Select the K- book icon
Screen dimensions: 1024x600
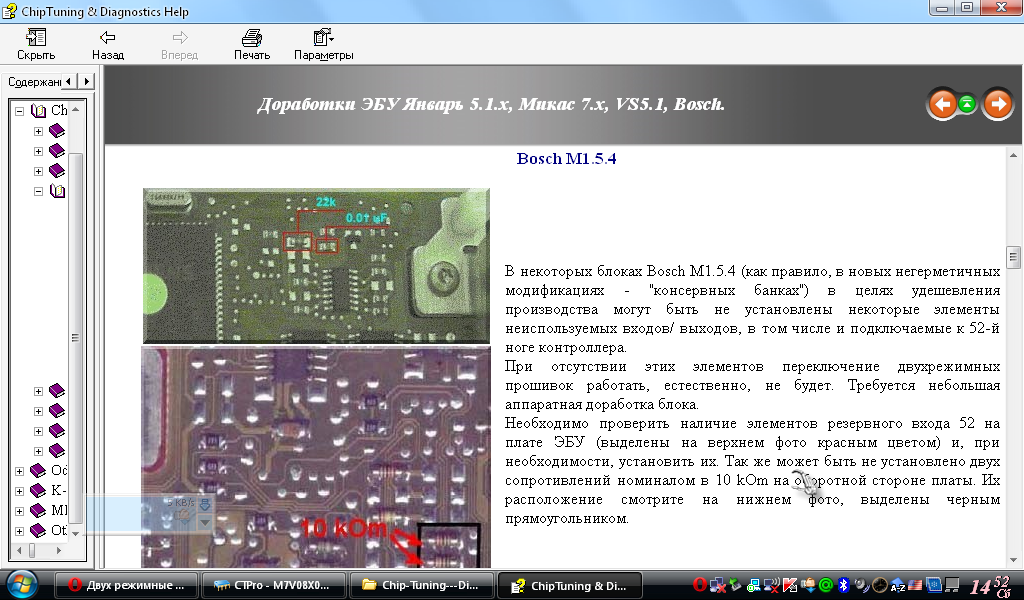coord(39,490)
